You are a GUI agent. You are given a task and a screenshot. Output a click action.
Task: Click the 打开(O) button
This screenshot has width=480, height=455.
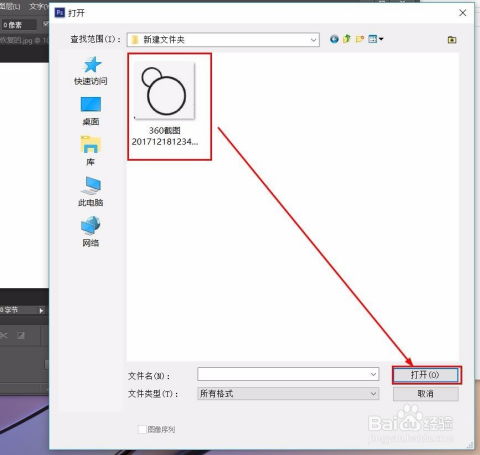(426, 375)
